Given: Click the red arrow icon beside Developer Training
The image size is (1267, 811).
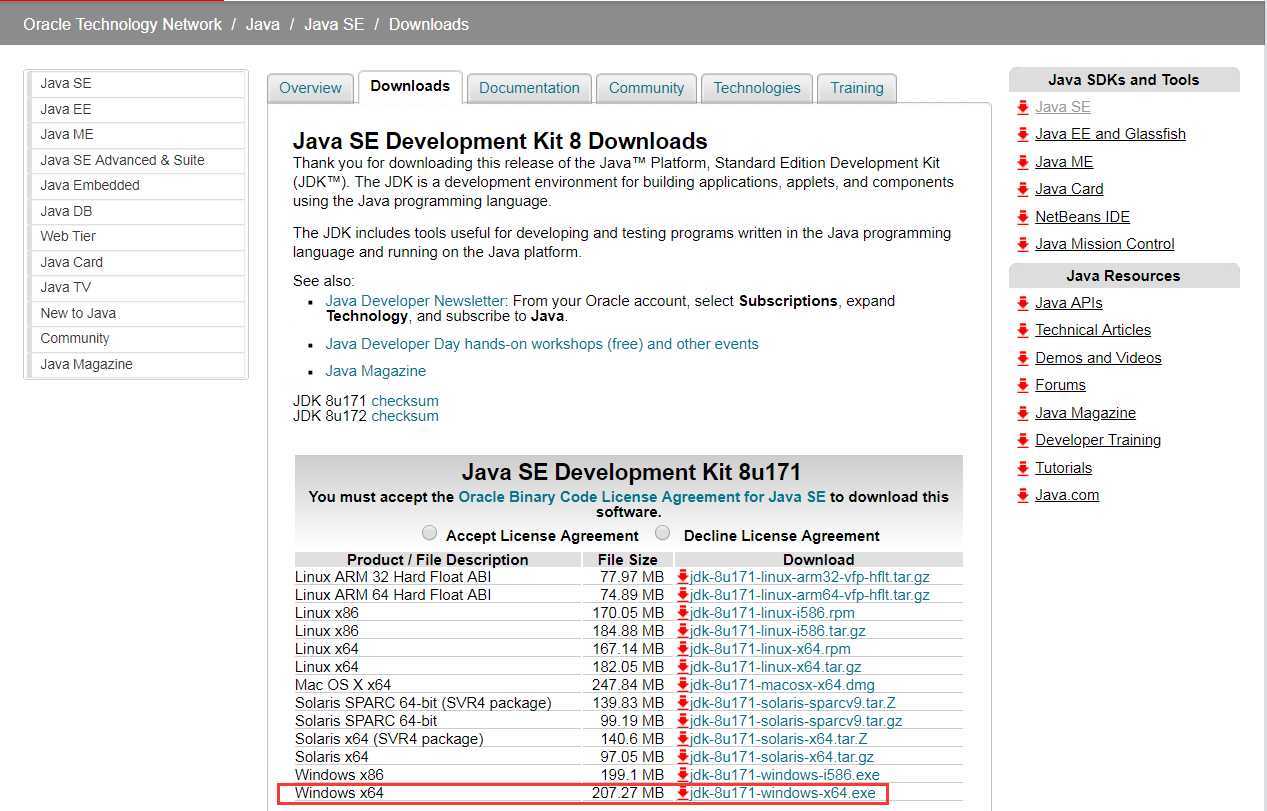Looking at the screenshot, I should click(x=1022, y=440).
